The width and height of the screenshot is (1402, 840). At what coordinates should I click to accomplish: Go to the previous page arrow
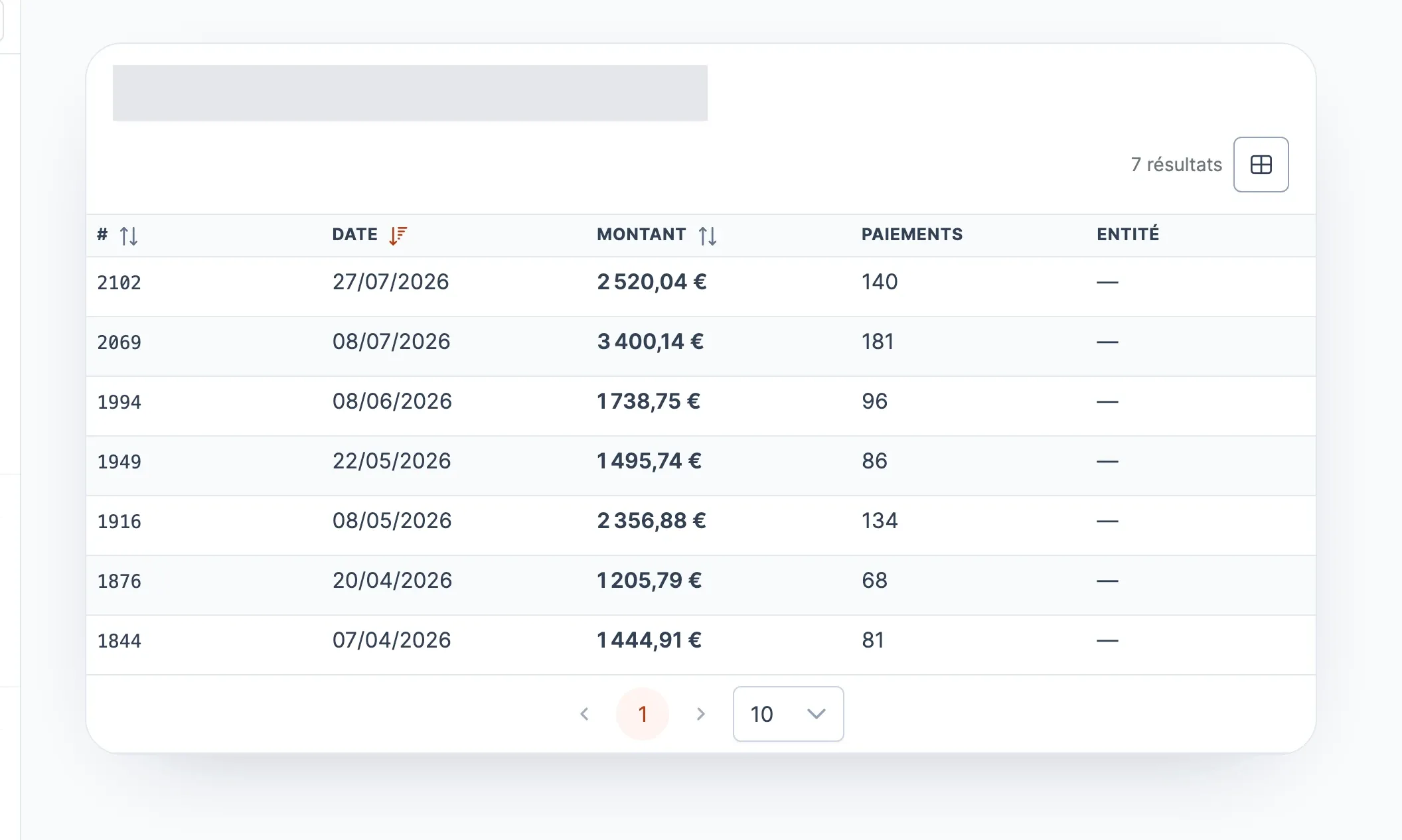(585, 714)
